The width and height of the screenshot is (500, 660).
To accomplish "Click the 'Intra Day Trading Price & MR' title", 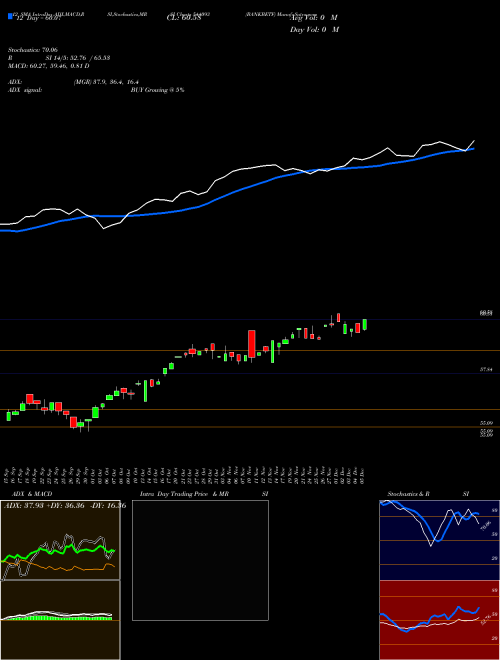I will (184, 494).
